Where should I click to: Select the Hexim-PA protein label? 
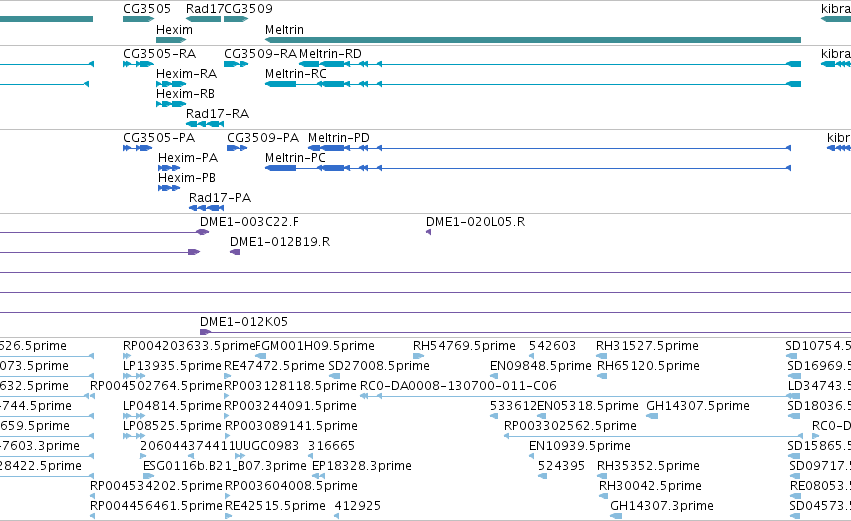(188, 158)
